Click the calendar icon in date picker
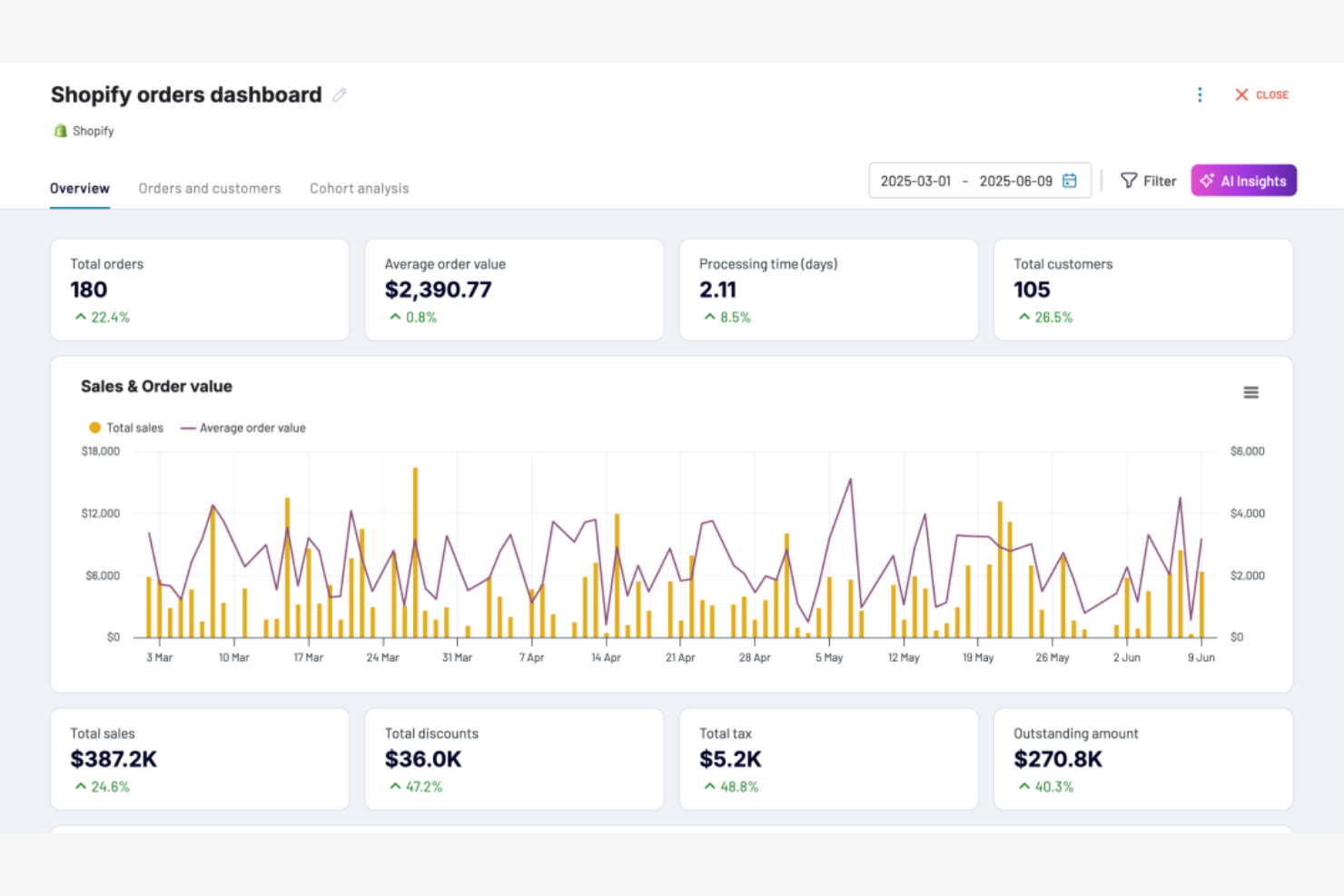The height and width of the screenshot is (896, 1344). pyautogui.click(x=1070, y=180)
